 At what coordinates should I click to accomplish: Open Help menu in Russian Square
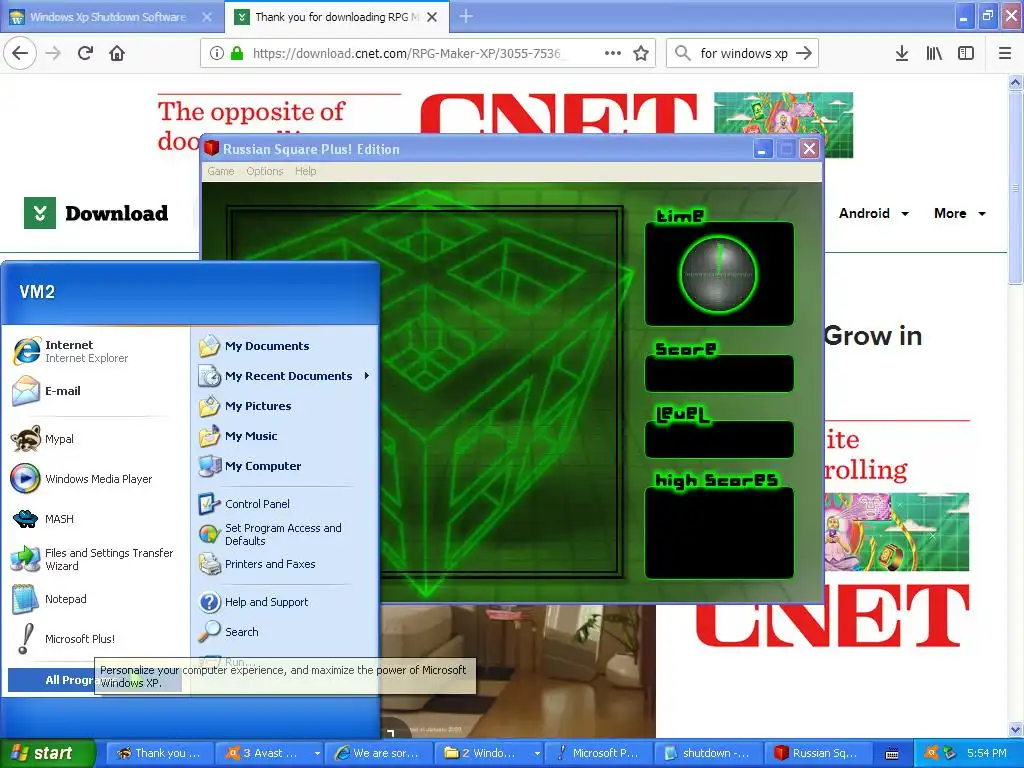[306, 171]
